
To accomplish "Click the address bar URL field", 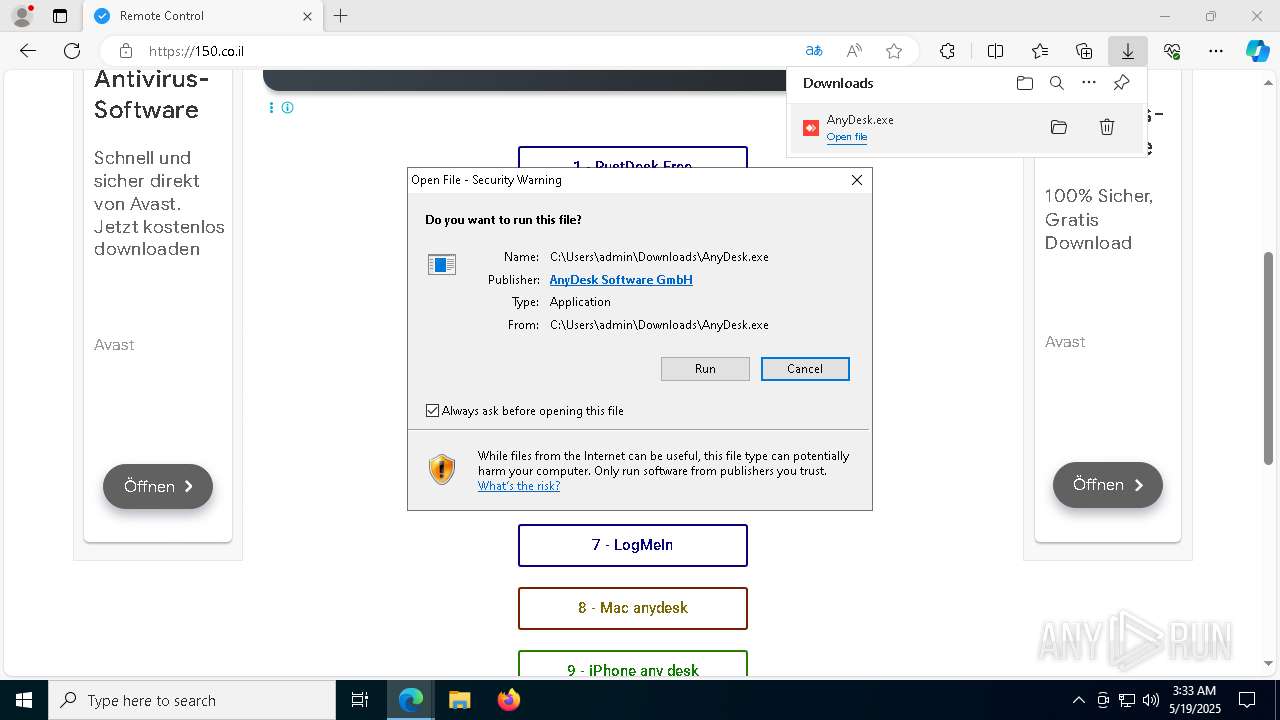I will (470, 51).
